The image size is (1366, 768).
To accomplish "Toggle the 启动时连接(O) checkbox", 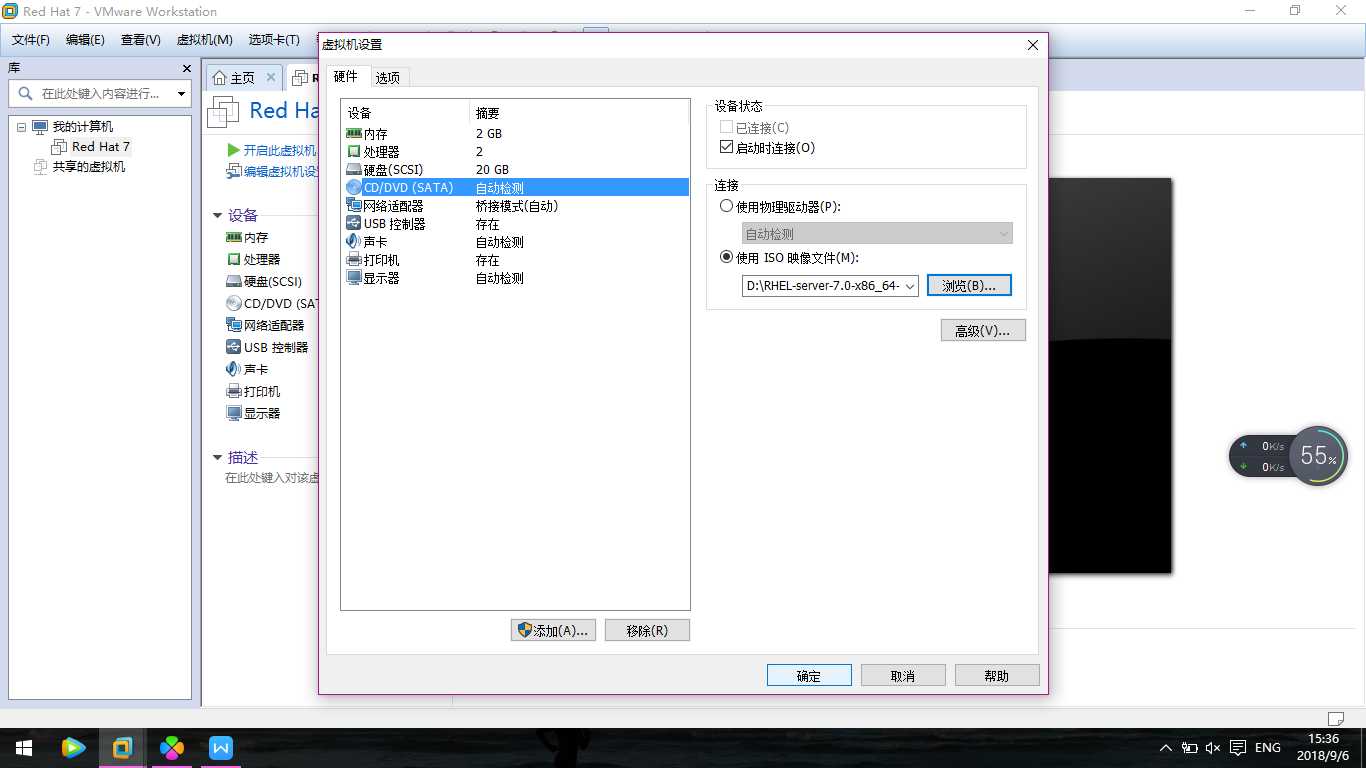I will tap(727, 147).
